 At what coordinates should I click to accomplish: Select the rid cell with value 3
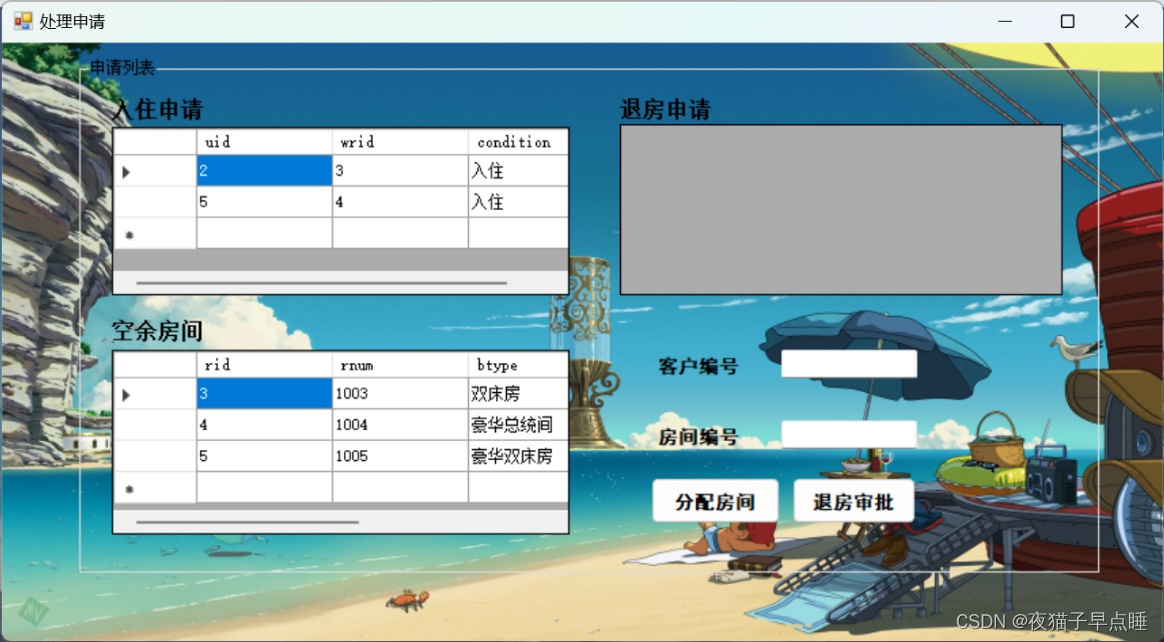(x=264, y=393)
